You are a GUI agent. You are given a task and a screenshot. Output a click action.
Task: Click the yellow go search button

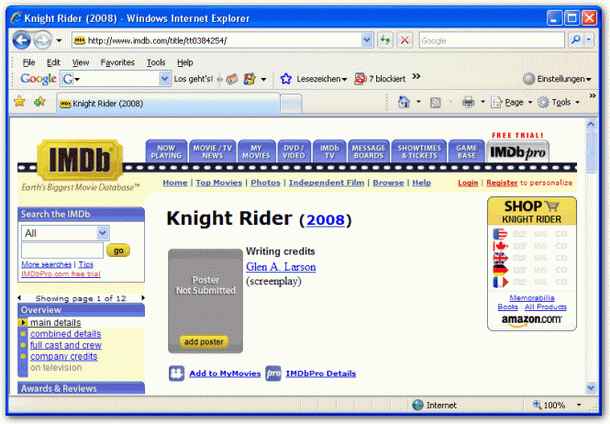pyautogui.click(x=118, y=251)
